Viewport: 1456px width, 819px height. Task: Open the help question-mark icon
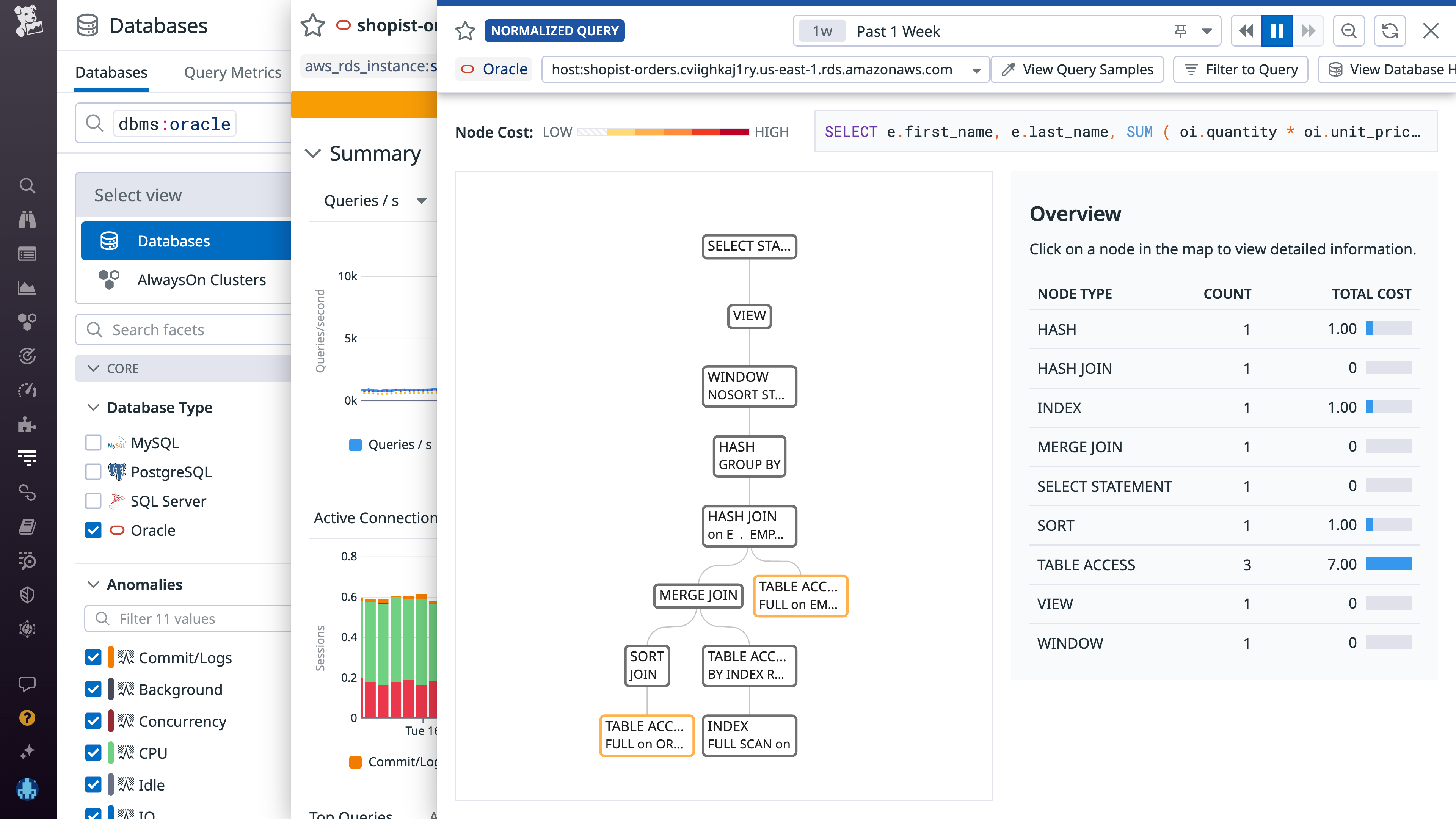(x=27, y=718)
